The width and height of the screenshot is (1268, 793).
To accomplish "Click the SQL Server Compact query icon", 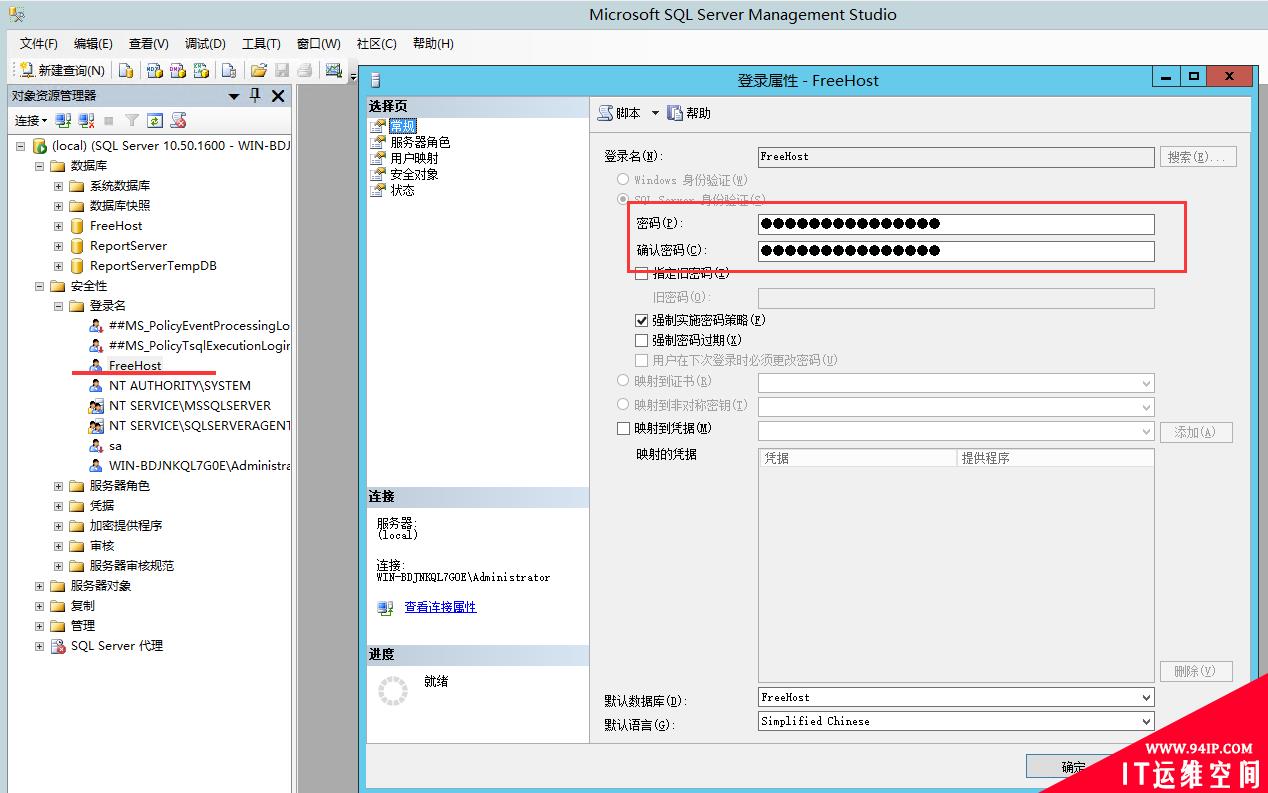I will [x=229, y=70].
